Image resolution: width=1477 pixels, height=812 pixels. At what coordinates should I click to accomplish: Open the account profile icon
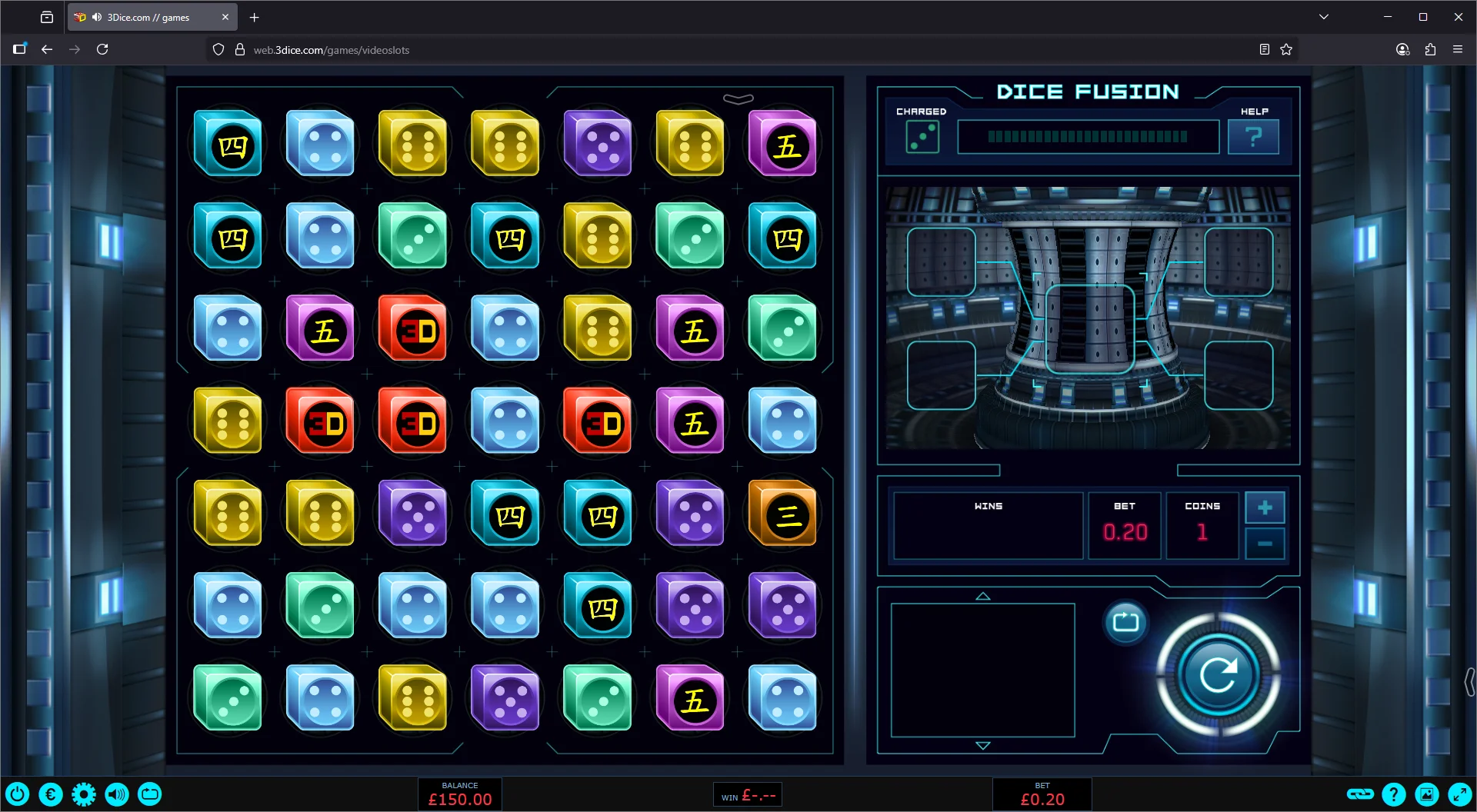[x=1402, y=49]
